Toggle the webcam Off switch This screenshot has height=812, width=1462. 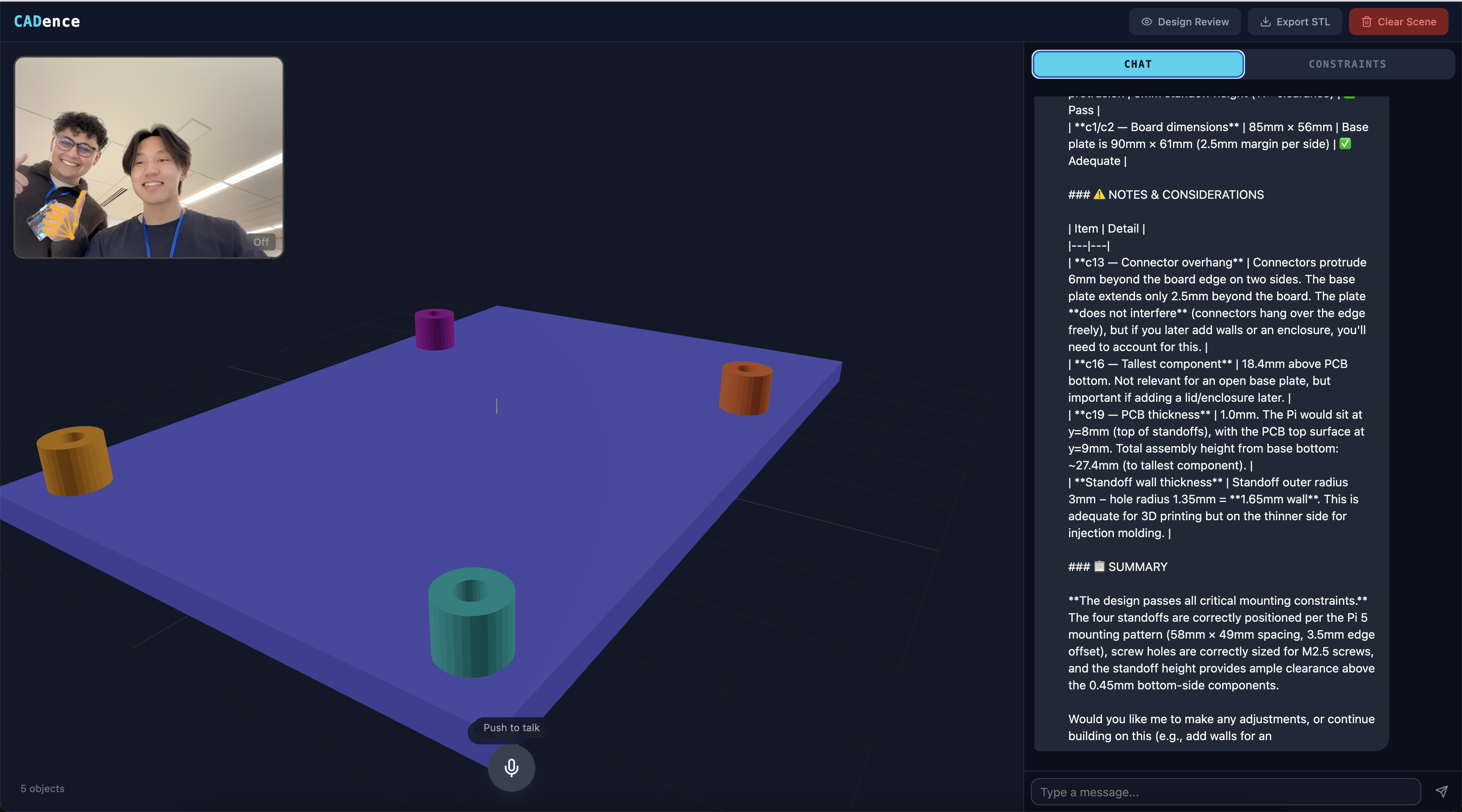point(261,242)
